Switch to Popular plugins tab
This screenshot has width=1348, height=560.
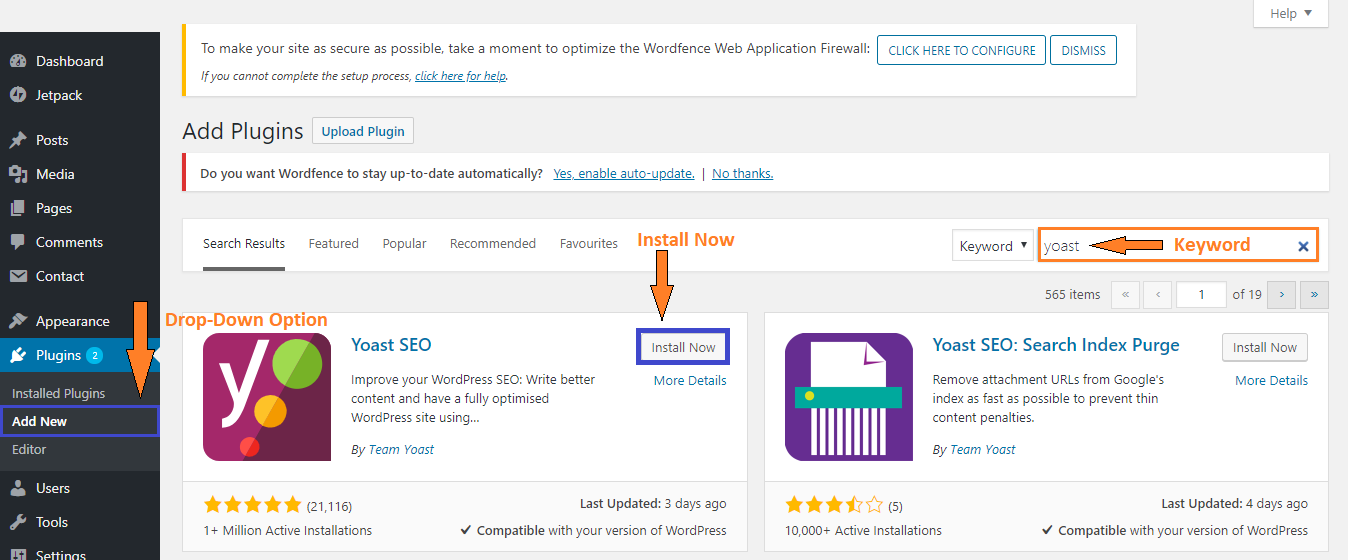pyautogui.click(x=404, y=243)
